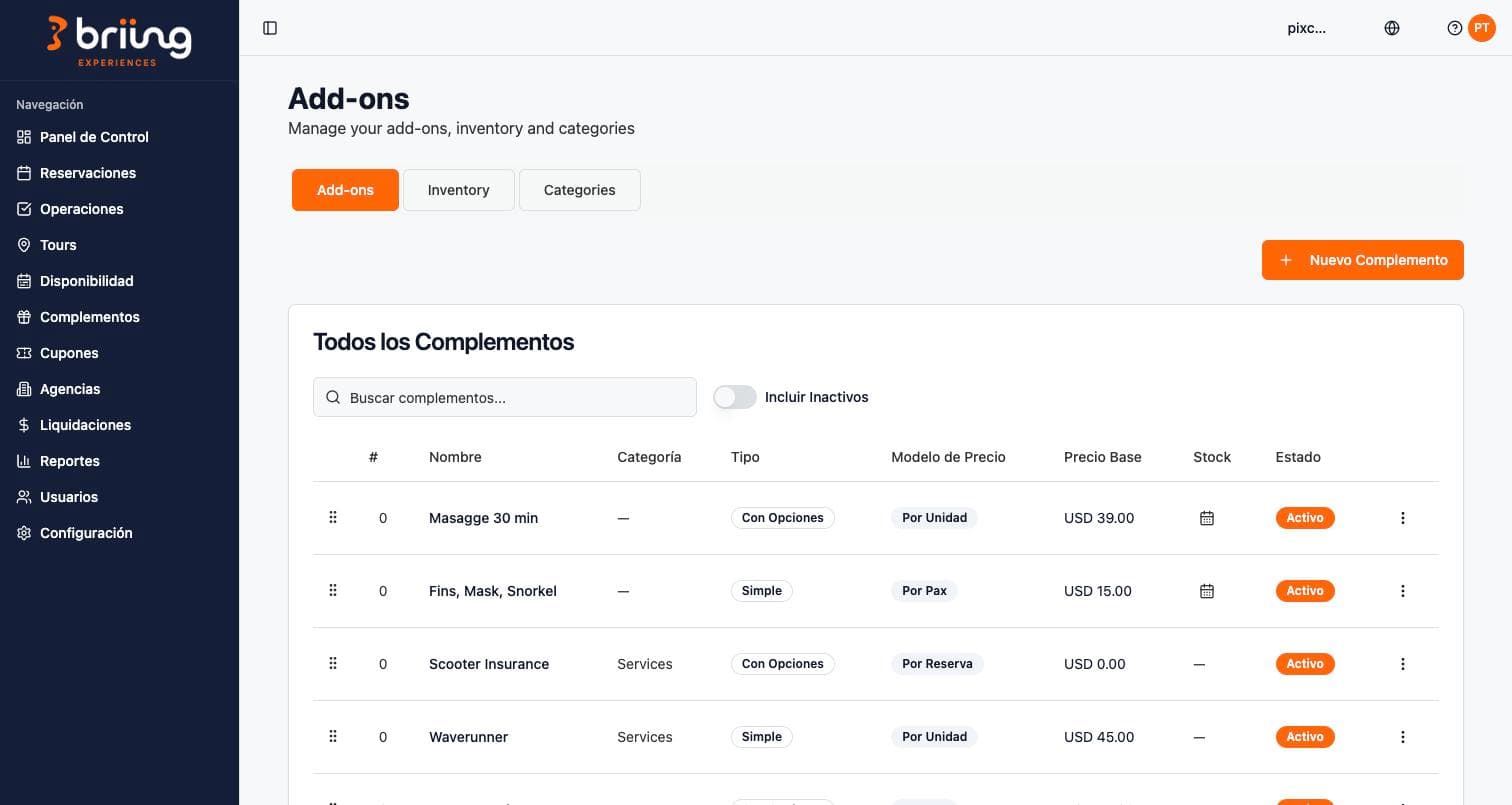1512x805 pixels.
Task: Click the Operaciones checkbox icon
Action: click(x=24, y=209)
